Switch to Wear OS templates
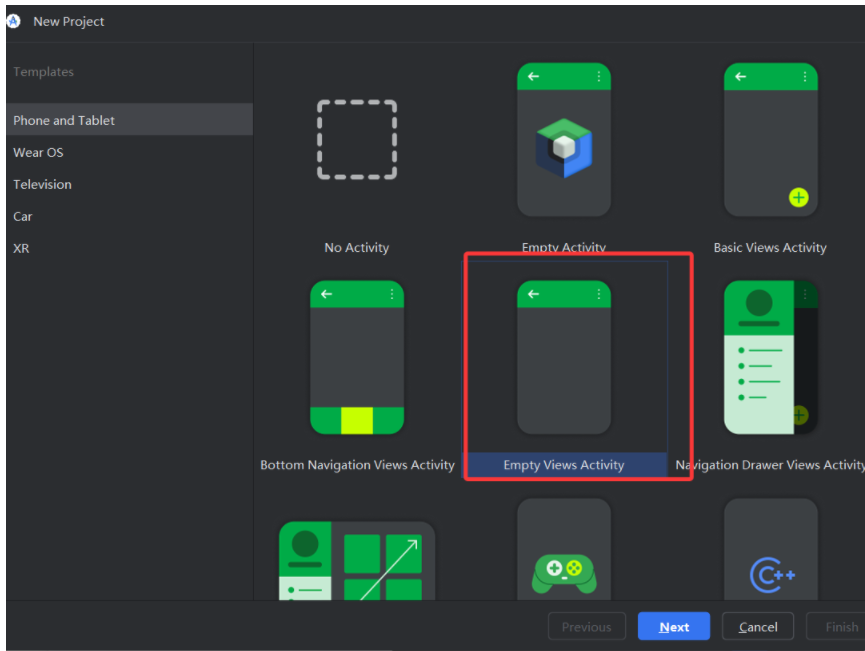Viewport: 865px width, 651px height. click(x=130, y=152)
